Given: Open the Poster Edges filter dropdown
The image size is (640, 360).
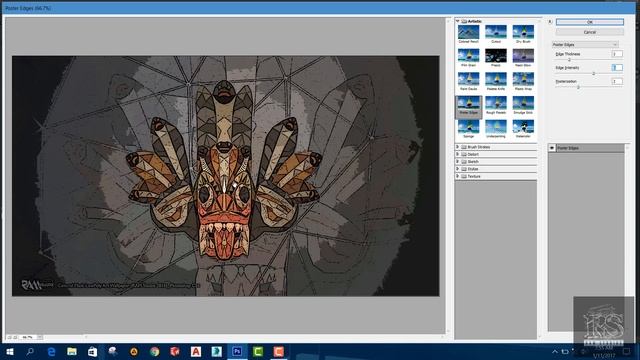Looking at the screenshot, I should coord(585,44).
